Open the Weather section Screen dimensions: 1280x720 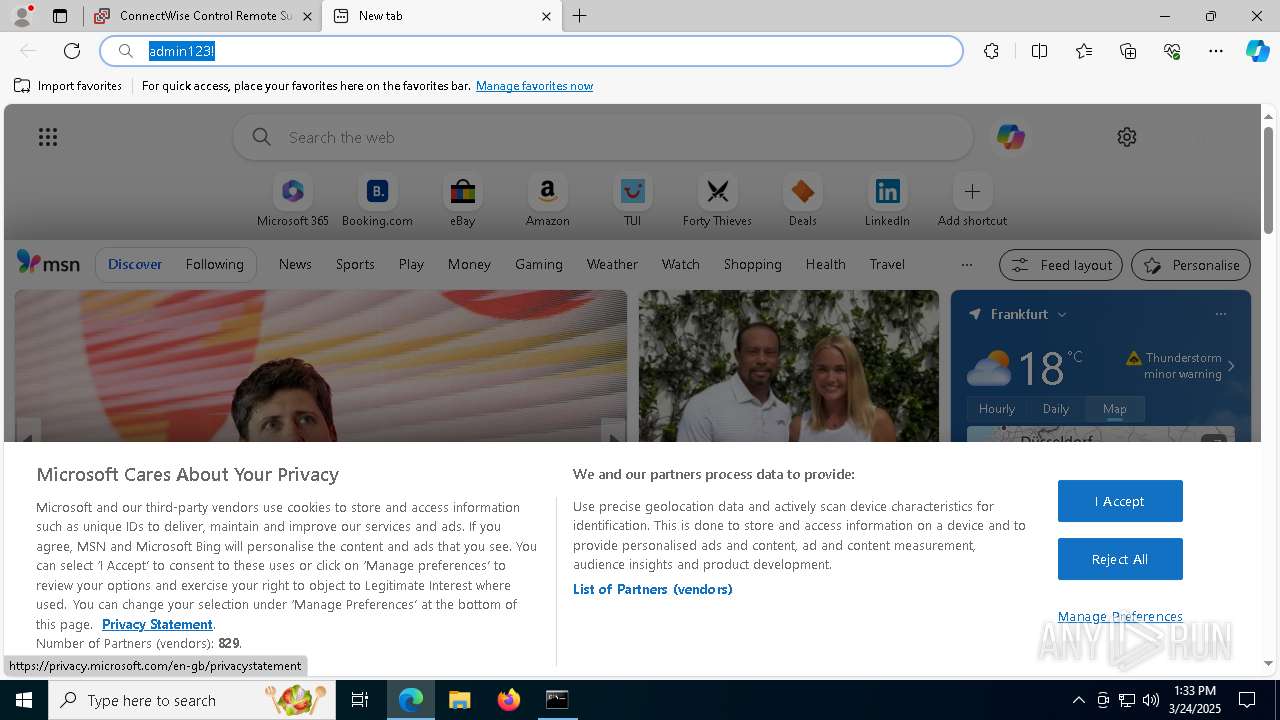tap(612, 264)
